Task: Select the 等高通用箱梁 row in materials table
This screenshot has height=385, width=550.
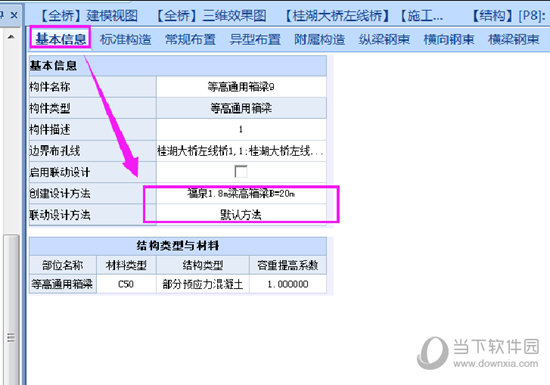Action: click(62, 284)
